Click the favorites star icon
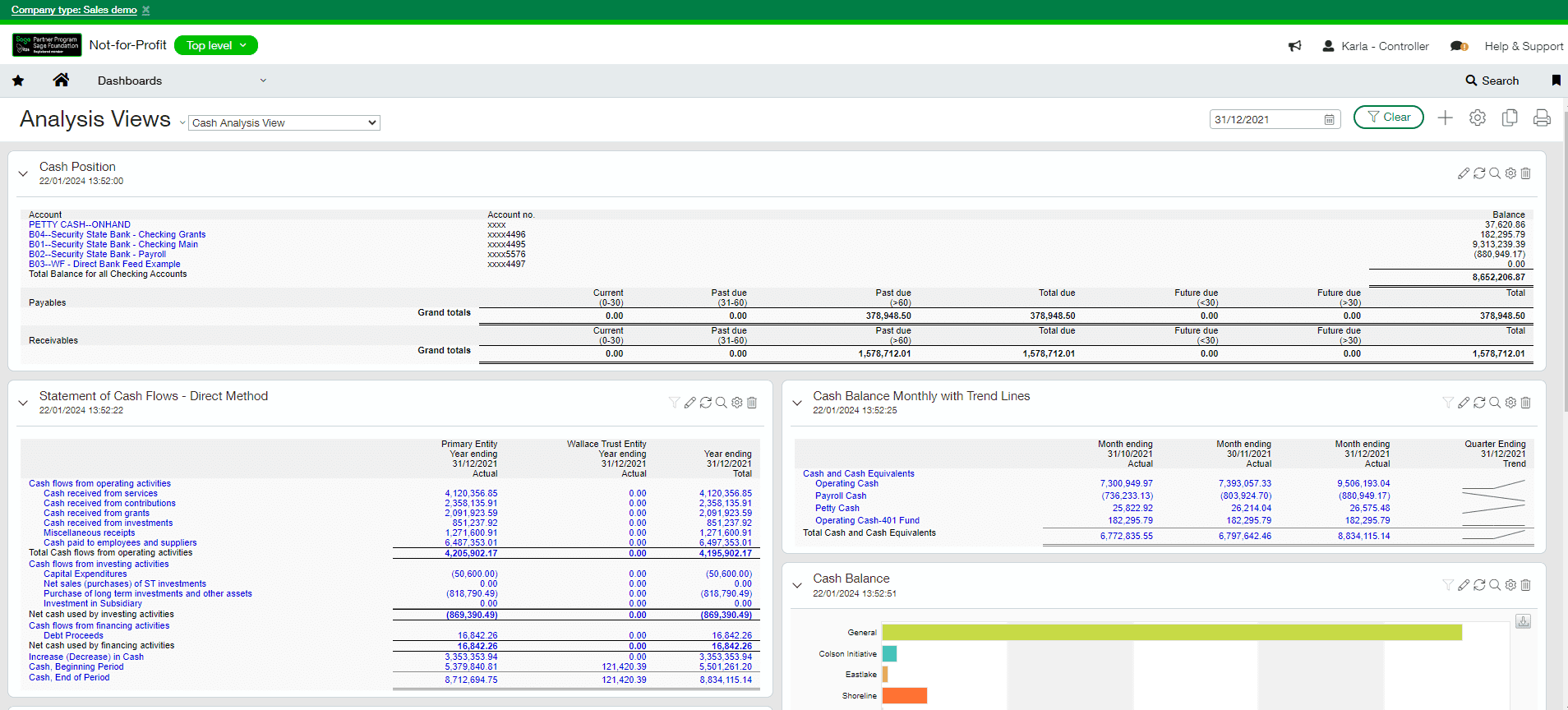This screenshot has height=710, width=1568. point(18,81)
